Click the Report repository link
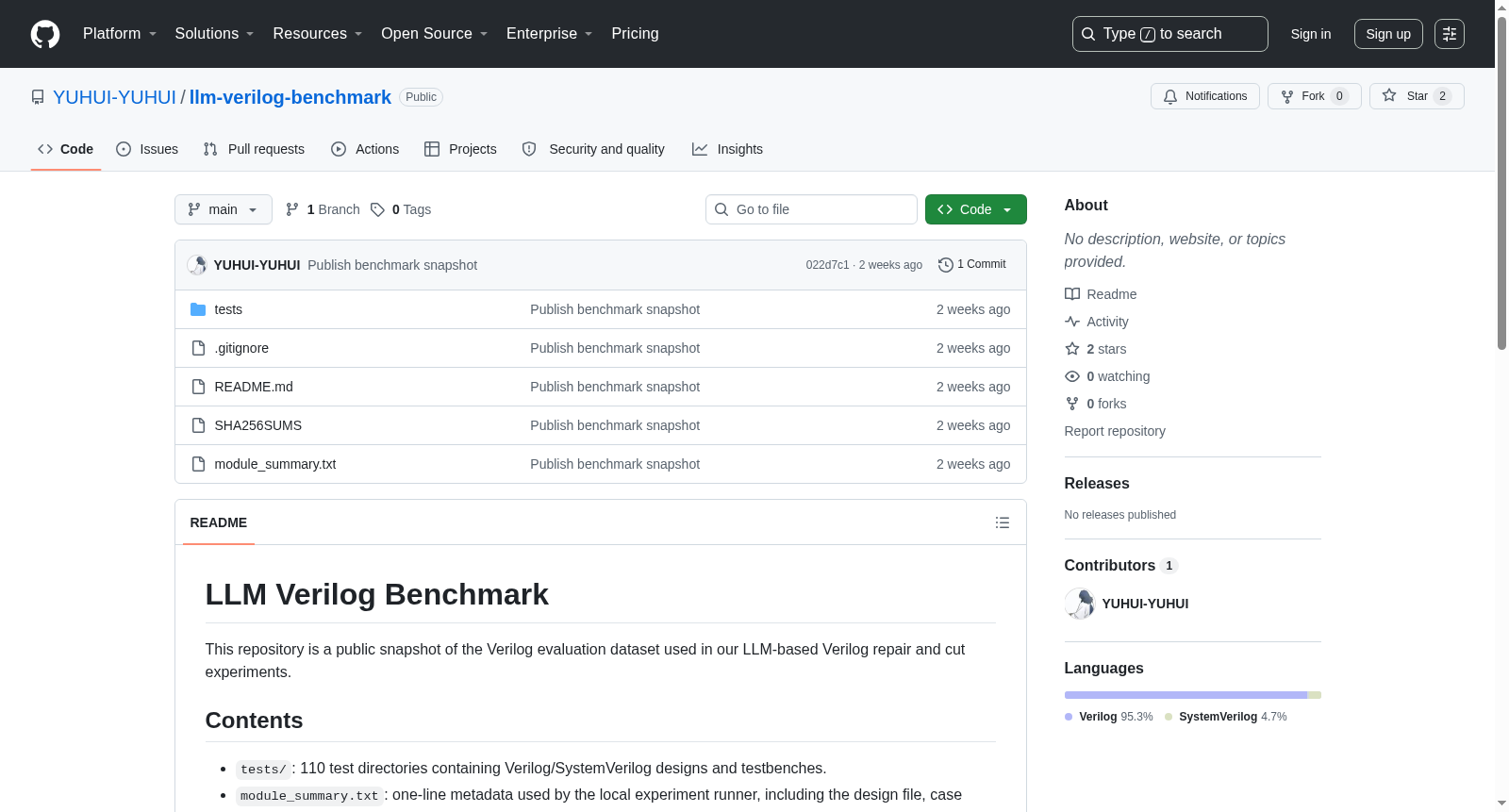Image resolution: width=1509 pixels, height=812 pixels. (1115, 431)
